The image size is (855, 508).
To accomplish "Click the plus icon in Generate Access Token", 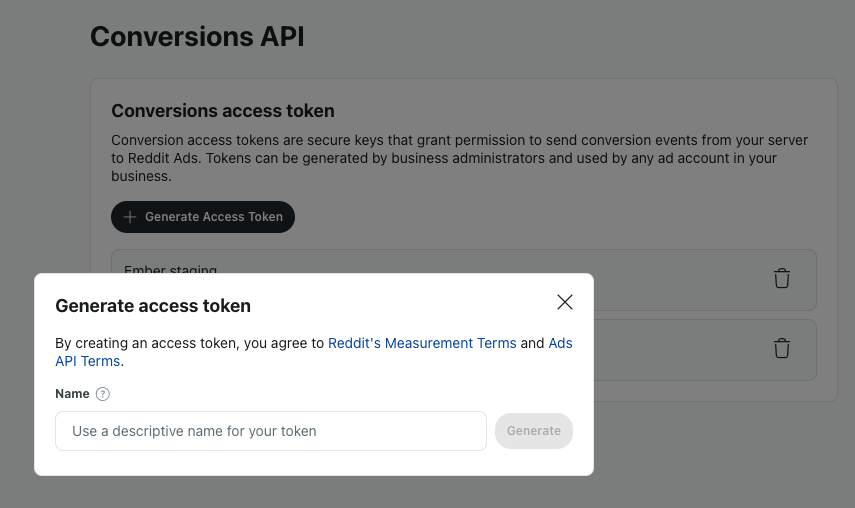I will 130,217.
